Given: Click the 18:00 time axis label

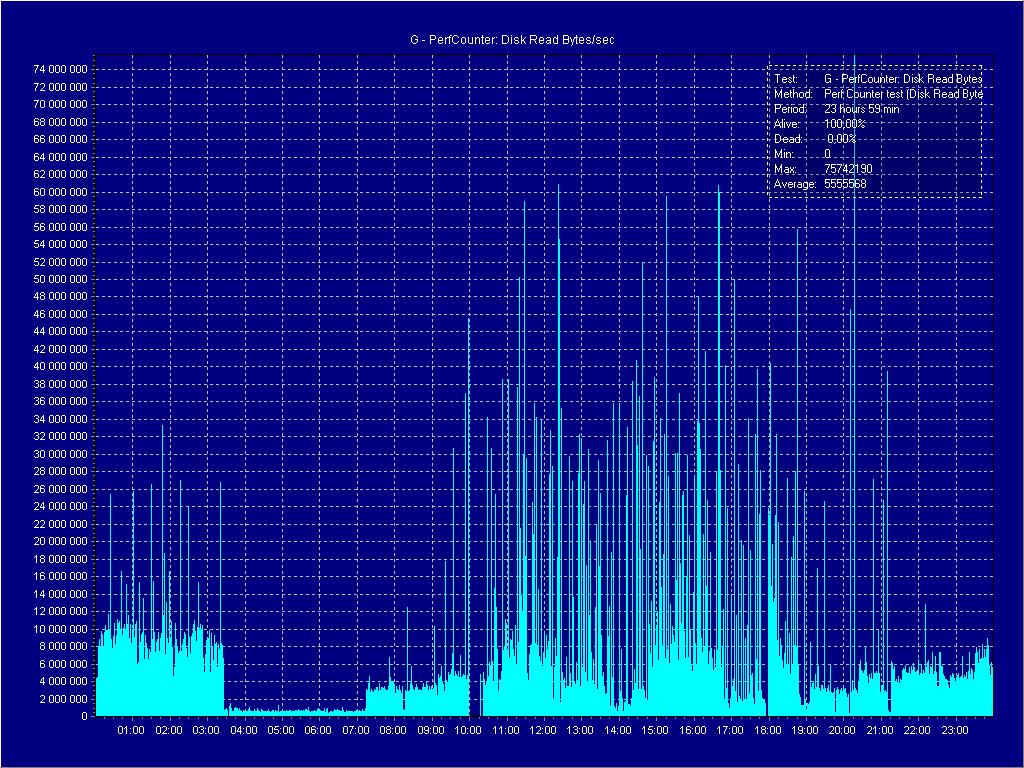Looking at the screenshot, I should pos(767,730).
